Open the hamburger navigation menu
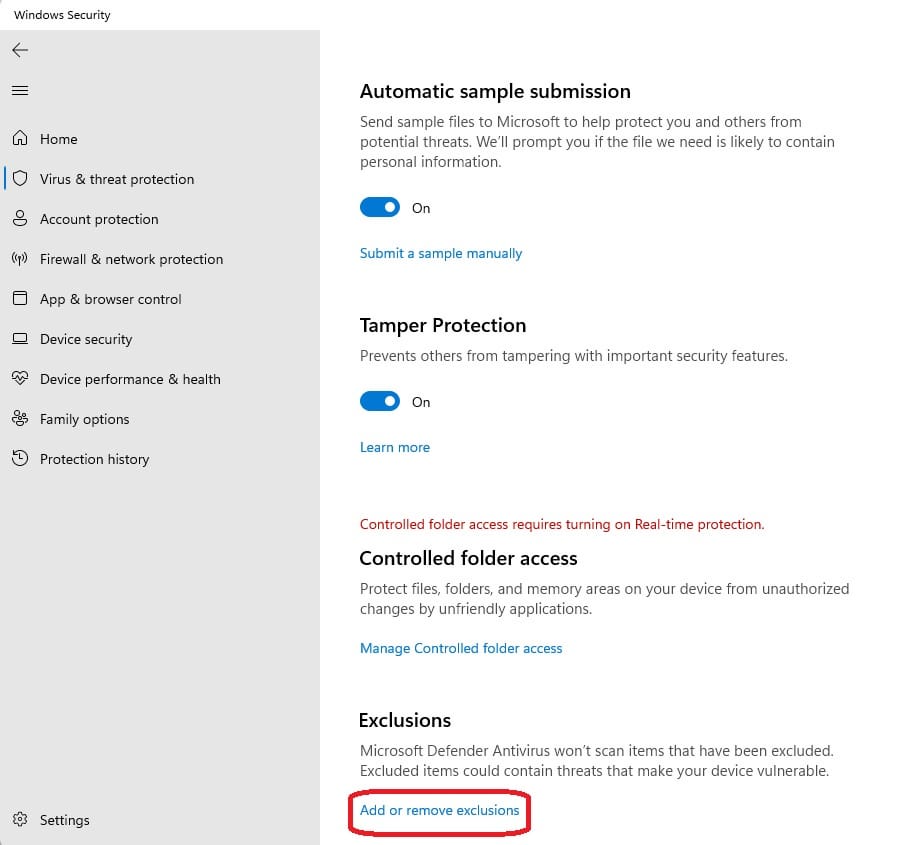This screenshot has height=845, width=902. [20, 90]
